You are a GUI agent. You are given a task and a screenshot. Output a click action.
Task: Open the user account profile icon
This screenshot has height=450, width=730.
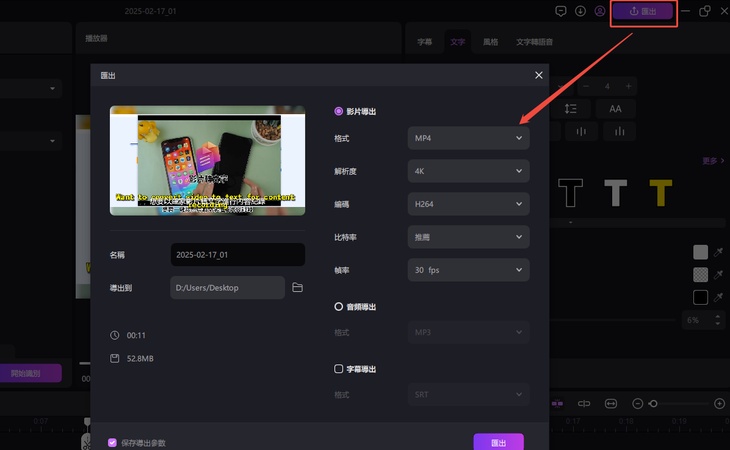coord(600,11)
